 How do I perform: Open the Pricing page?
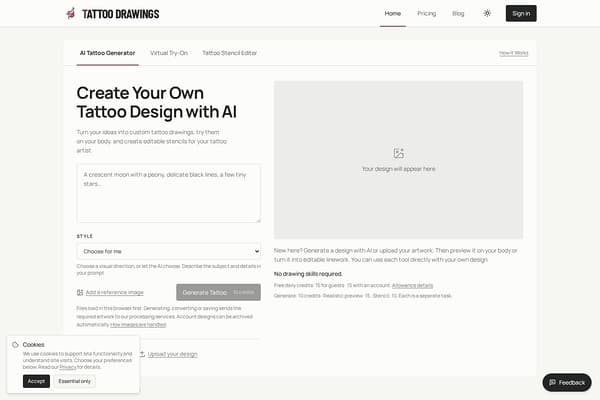click(427, 13)
